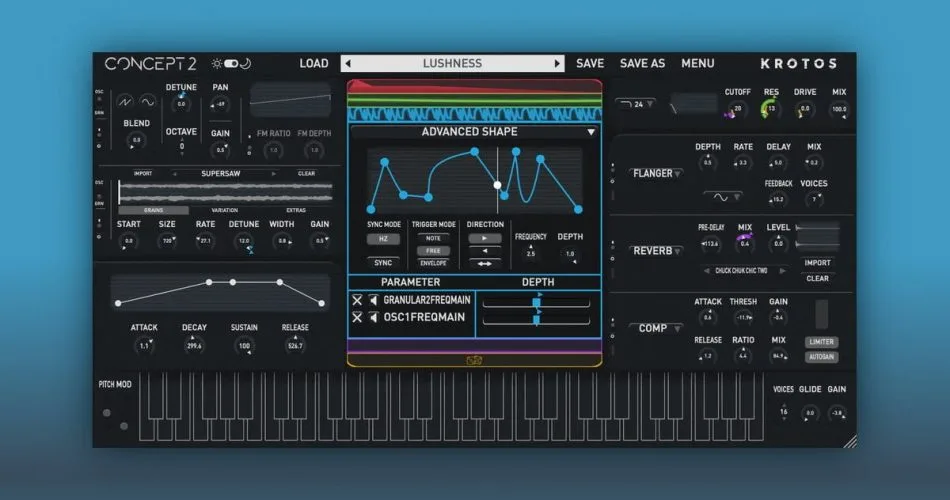This screenshot has width=950, height=500.
Task: Select the sawtooth waveform icon in oscillator
Action: pyautogui.click(x=125, y=102)
